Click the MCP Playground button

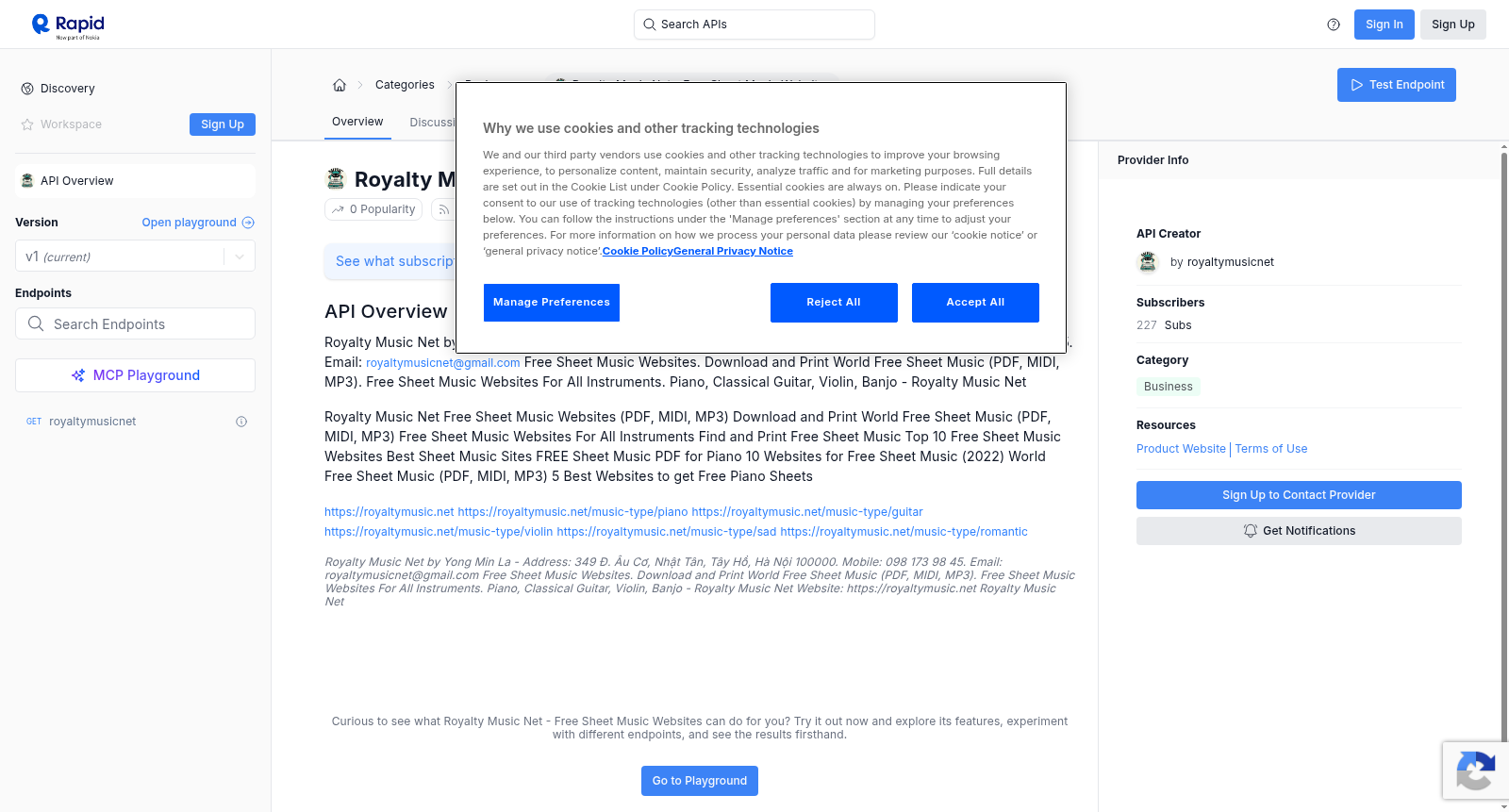(135, 375)
